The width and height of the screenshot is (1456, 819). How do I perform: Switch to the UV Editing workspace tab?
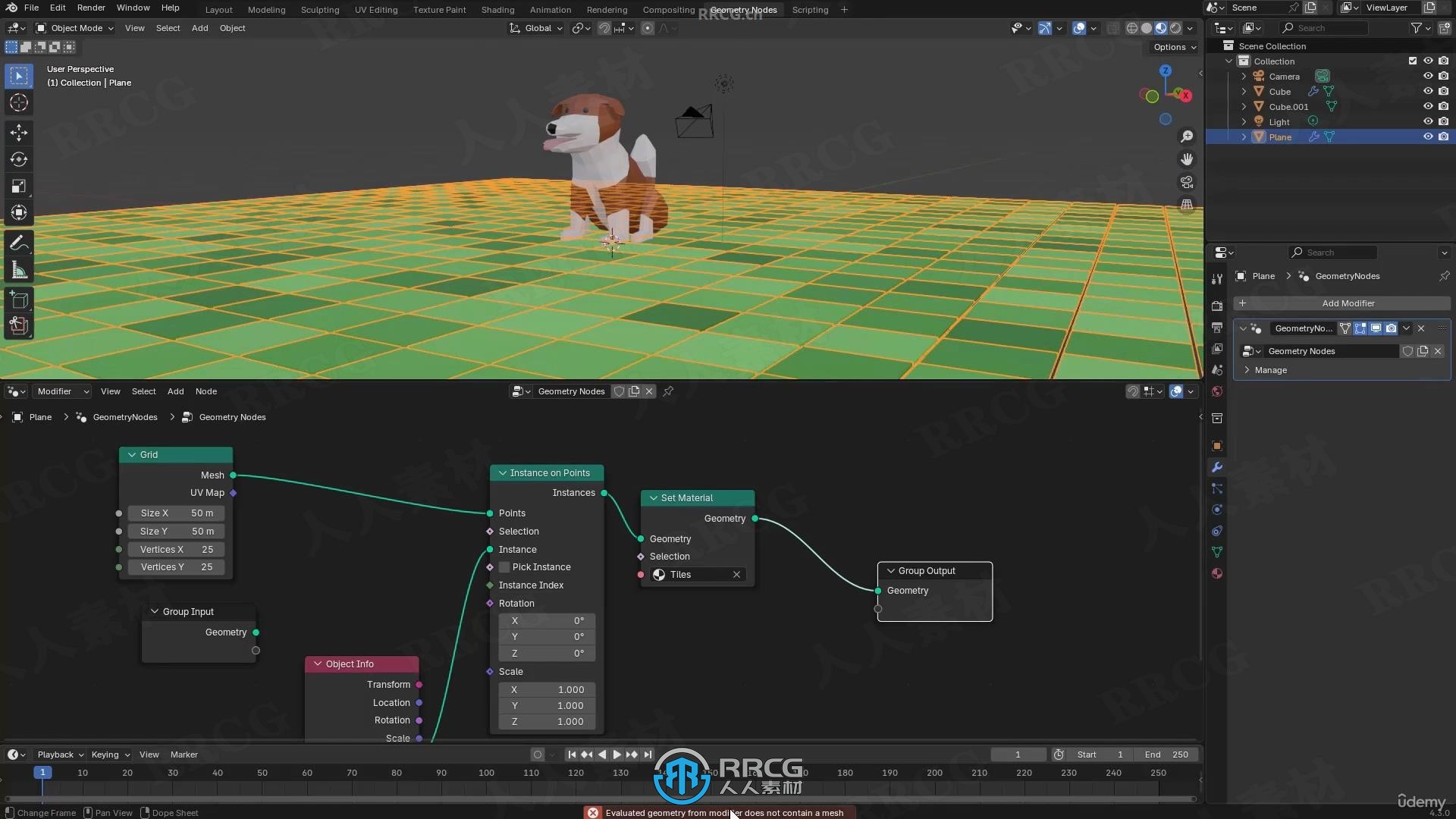(x=376, y=10)
